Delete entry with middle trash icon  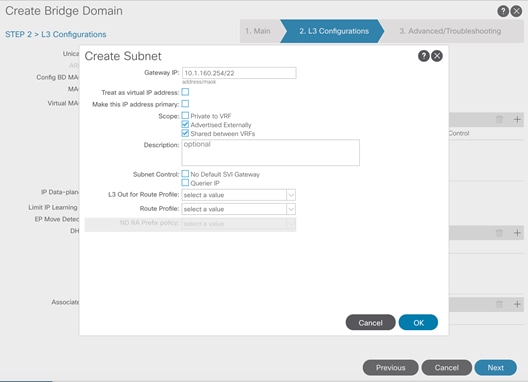click(x=499, y=233)
